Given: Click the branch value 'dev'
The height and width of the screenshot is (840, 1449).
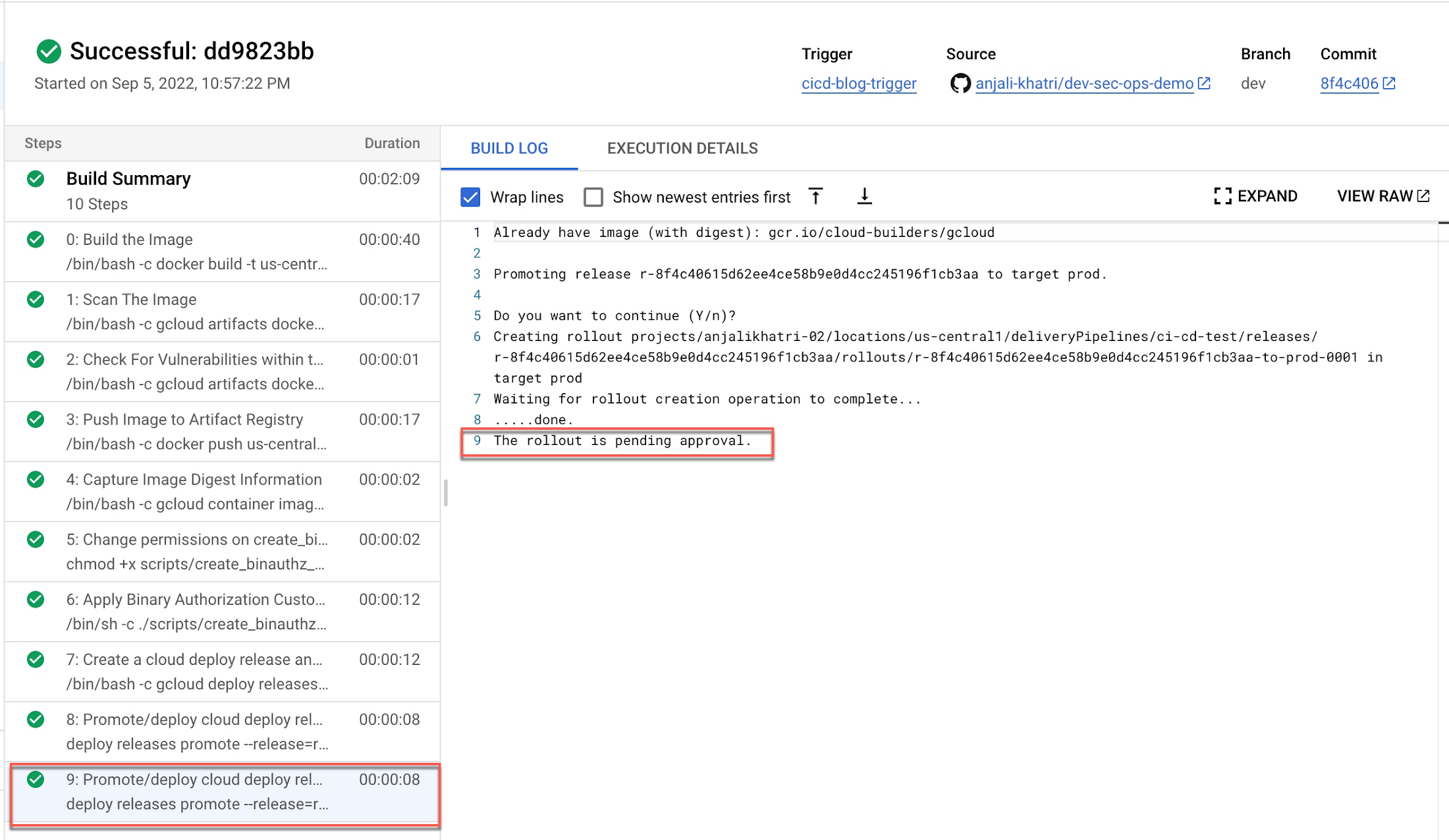Looking at the screenshot, I should click(1253, 84).
